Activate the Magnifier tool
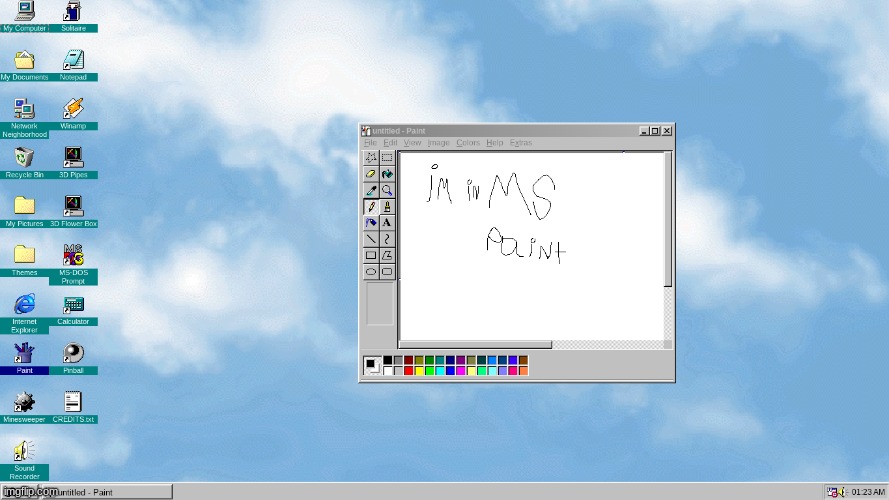 tap(387, 190)
